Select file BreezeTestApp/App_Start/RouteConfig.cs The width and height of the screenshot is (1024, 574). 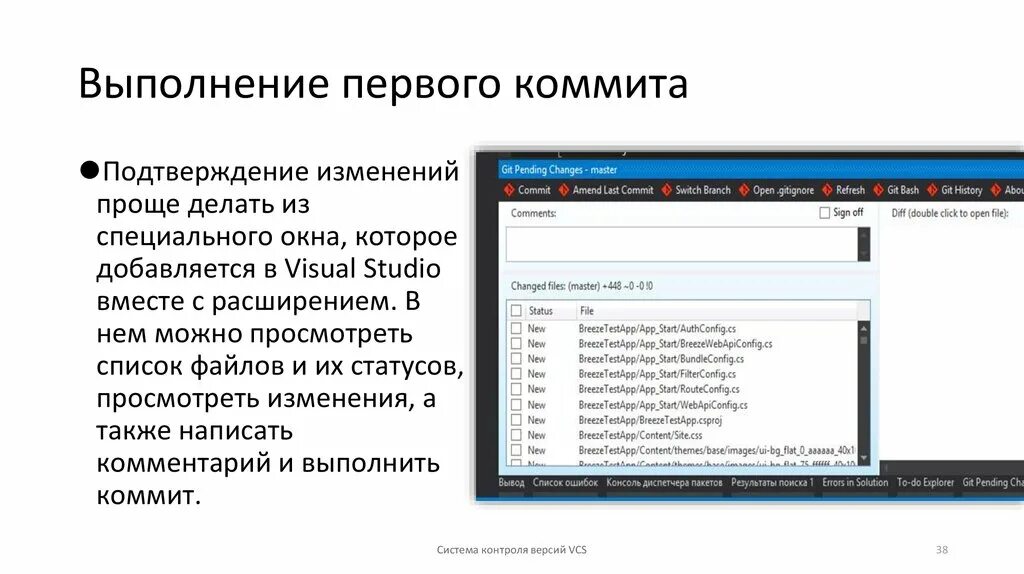click(x=659, y=389)
